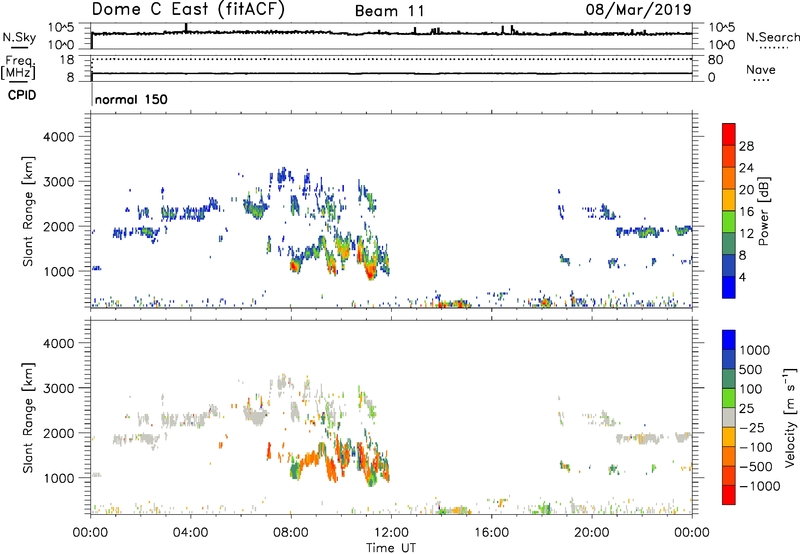The width and height of the screenshot is (800, 554).
Task: Click the "80" Nave axis tick
Action: (715, 60)
